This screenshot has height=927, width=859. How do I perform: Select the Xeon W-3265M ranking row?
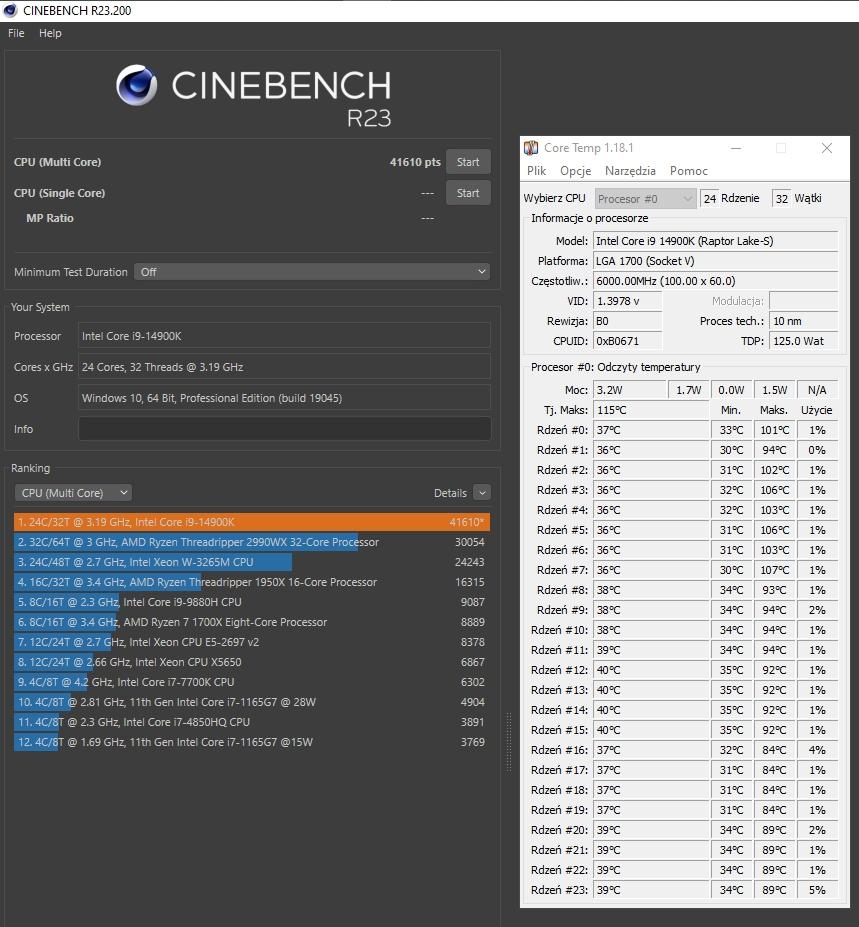250,562
